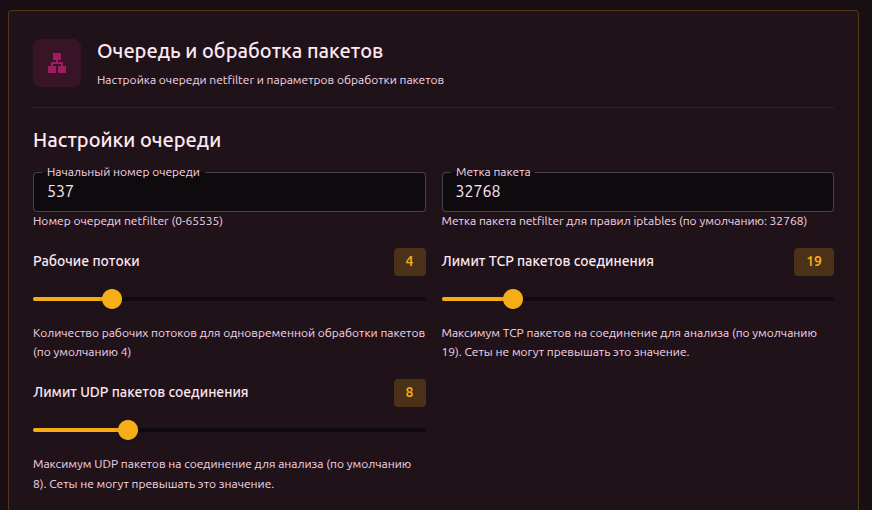The width and height of the screenshot is (872, 510).
Task: Click the iptables packet mark hint text
Action: [624, 221]
